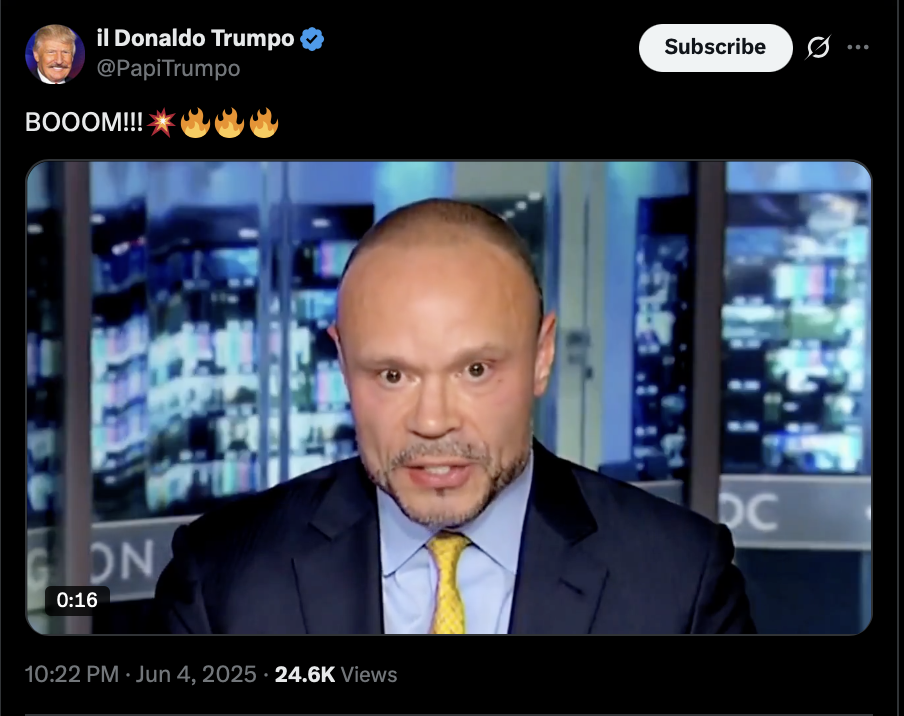The image size is (904, 716).
Task: Click the BOOOM!!! tweet text
Action: [x=84, y=122]
